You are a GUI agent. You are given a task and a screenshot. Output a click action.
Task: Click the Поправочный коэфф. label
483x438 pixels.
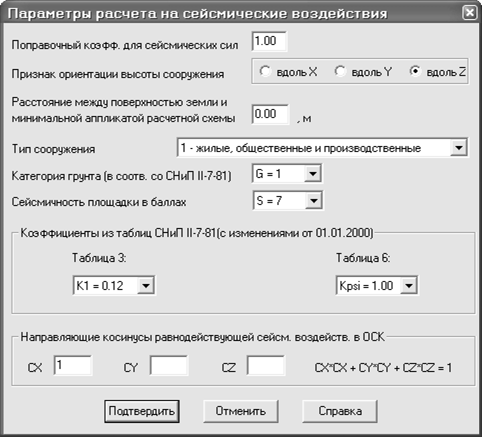[125, 45]
